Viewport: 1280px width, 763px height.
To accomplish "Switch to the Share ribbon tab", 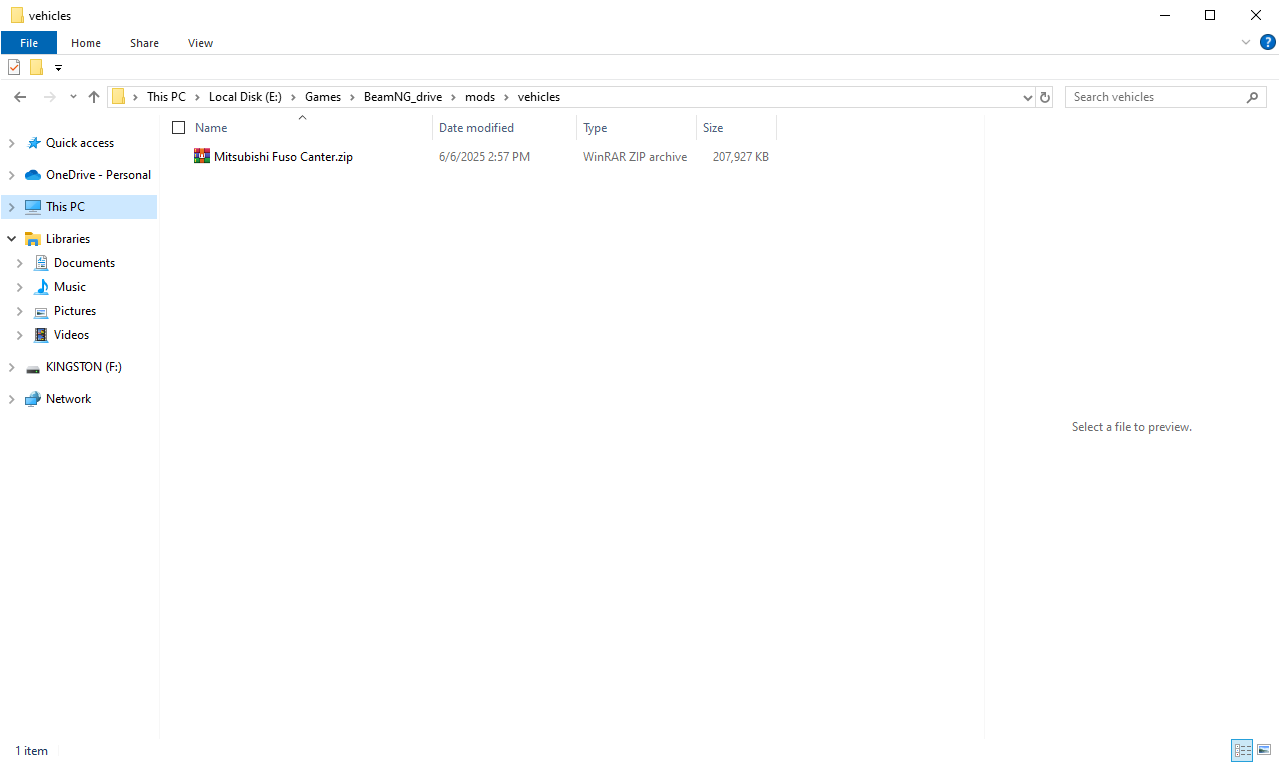I will [144, 43].
